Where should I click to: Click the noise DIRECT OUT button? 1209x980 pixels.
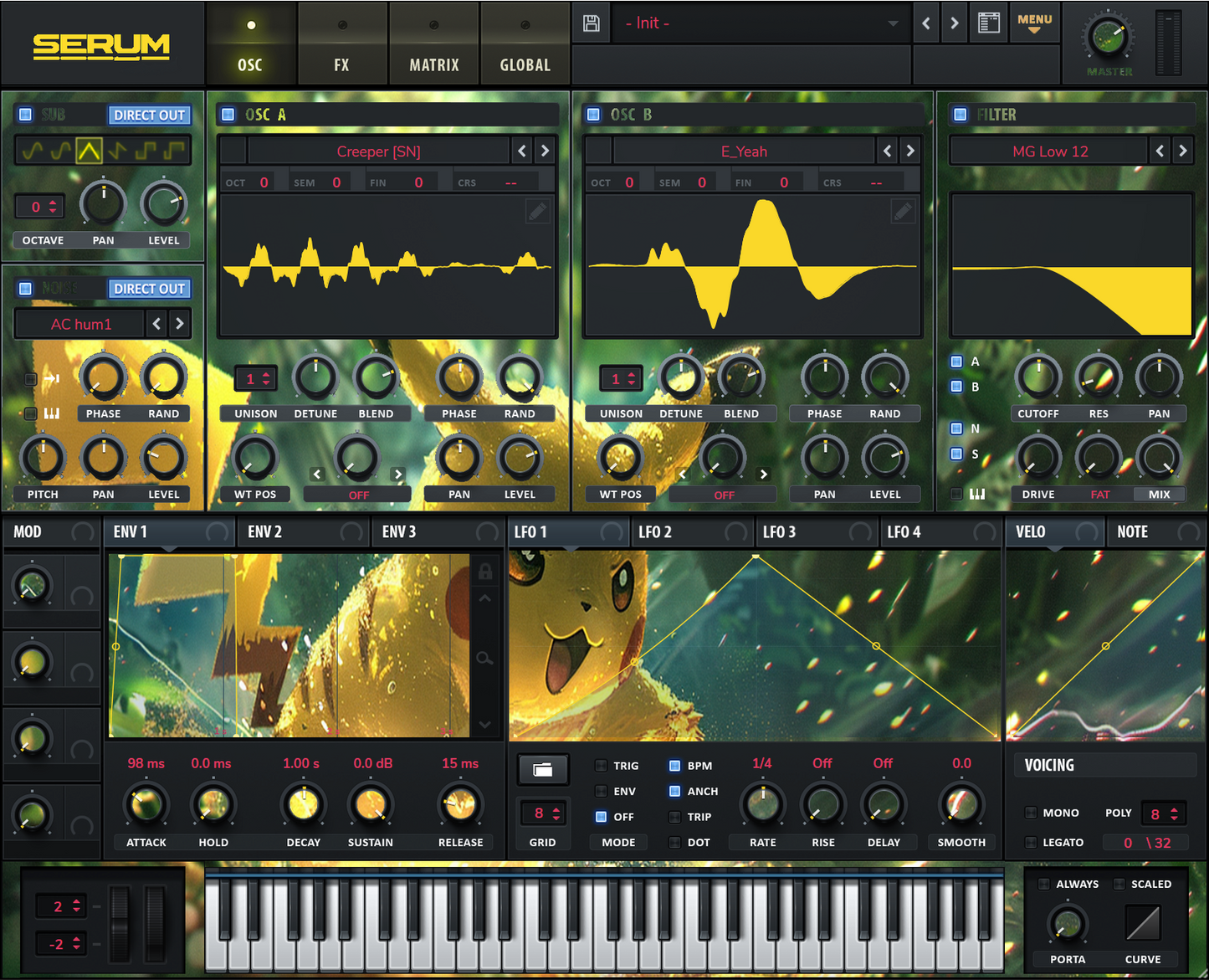point(149,289)
